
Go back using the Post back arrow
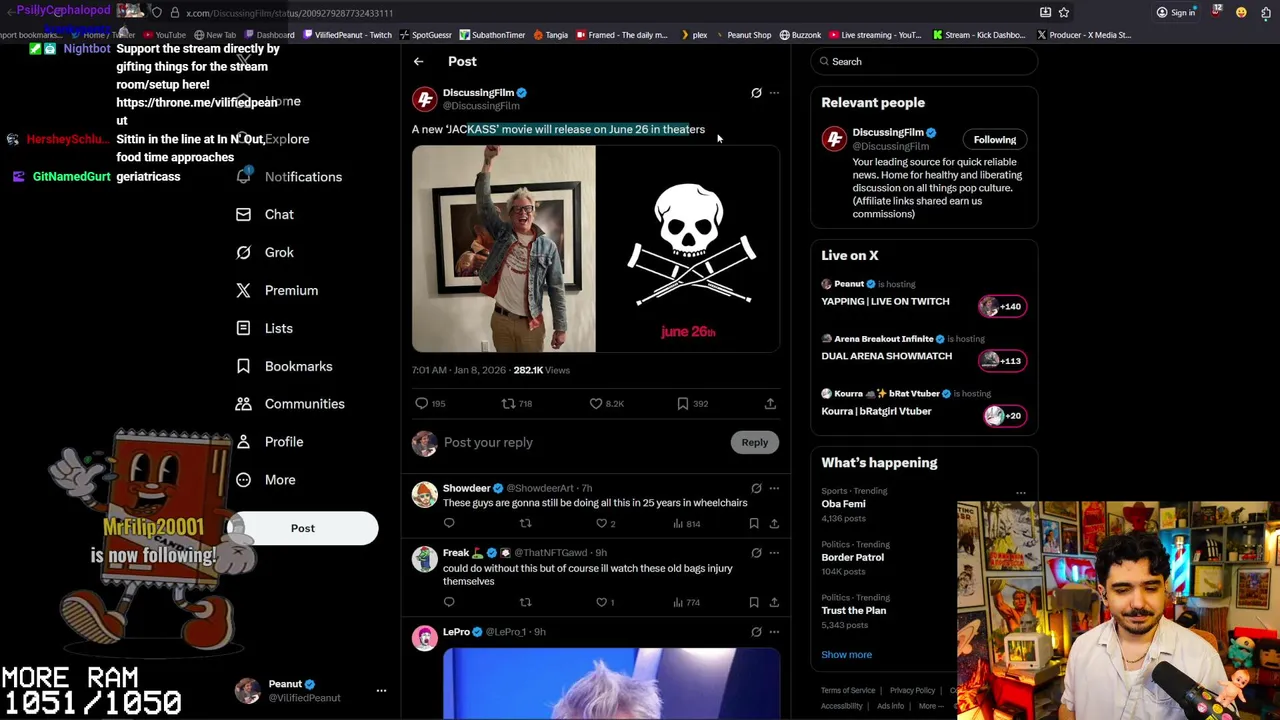419,62
